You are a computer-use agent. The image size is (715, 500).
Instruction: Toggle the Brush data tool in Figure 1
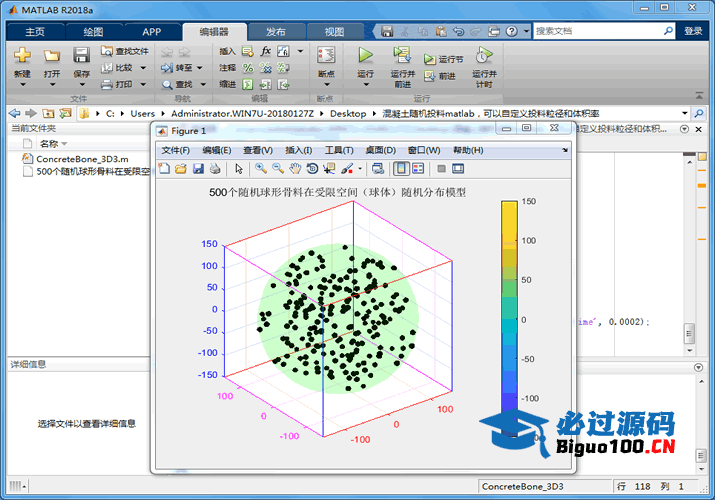coord(347,169)
